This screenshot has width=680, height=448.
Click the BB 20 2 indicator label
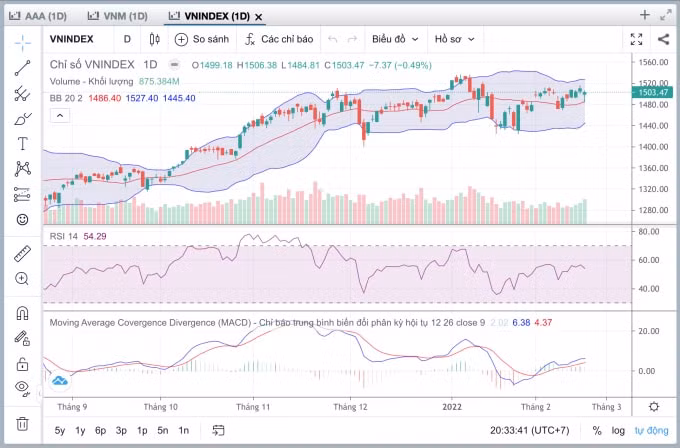(x=66, y=98)
